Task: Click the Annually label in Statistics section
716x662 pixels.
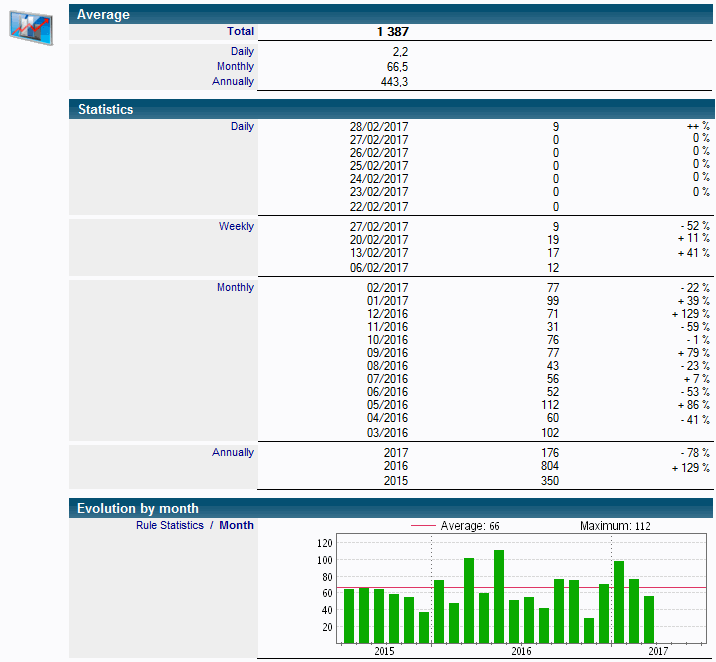Action: pyautogui.click(x=233, y=452)
